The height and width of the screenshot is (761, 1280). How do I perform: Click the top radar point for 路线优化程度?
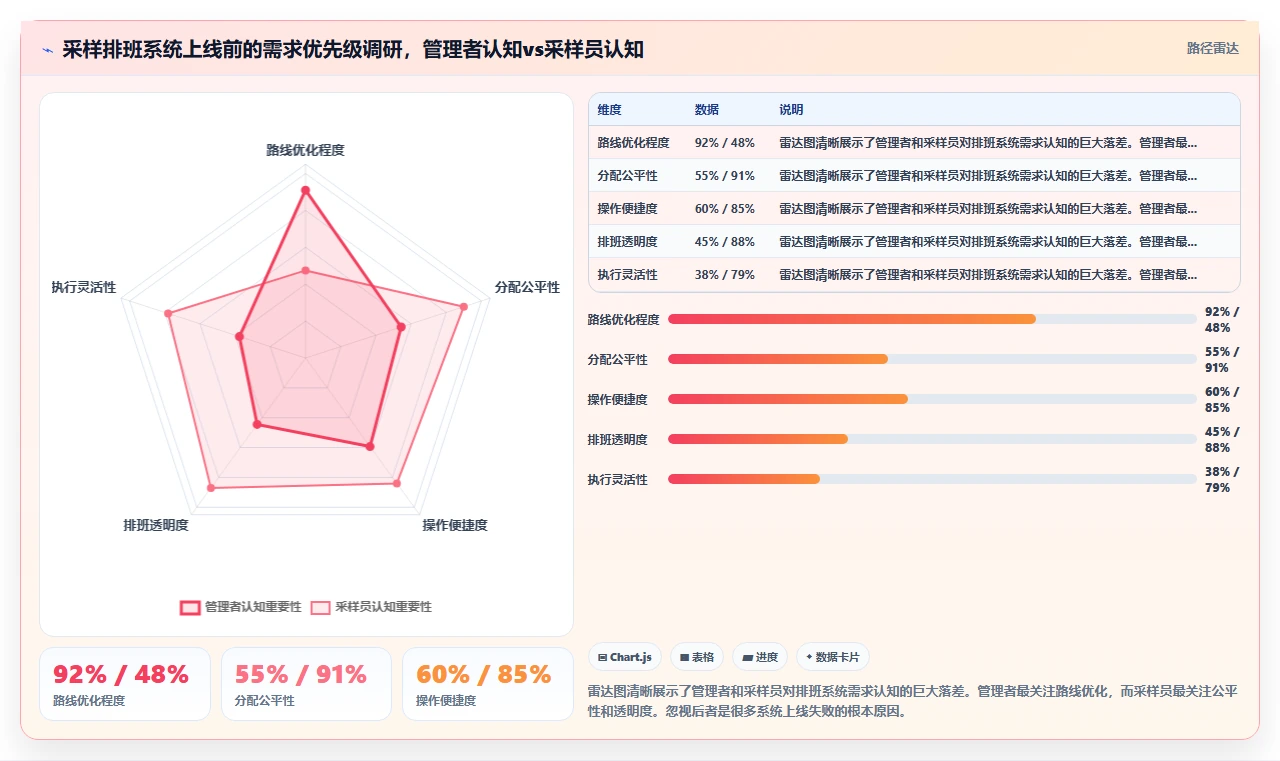click(x=305, y=190)
